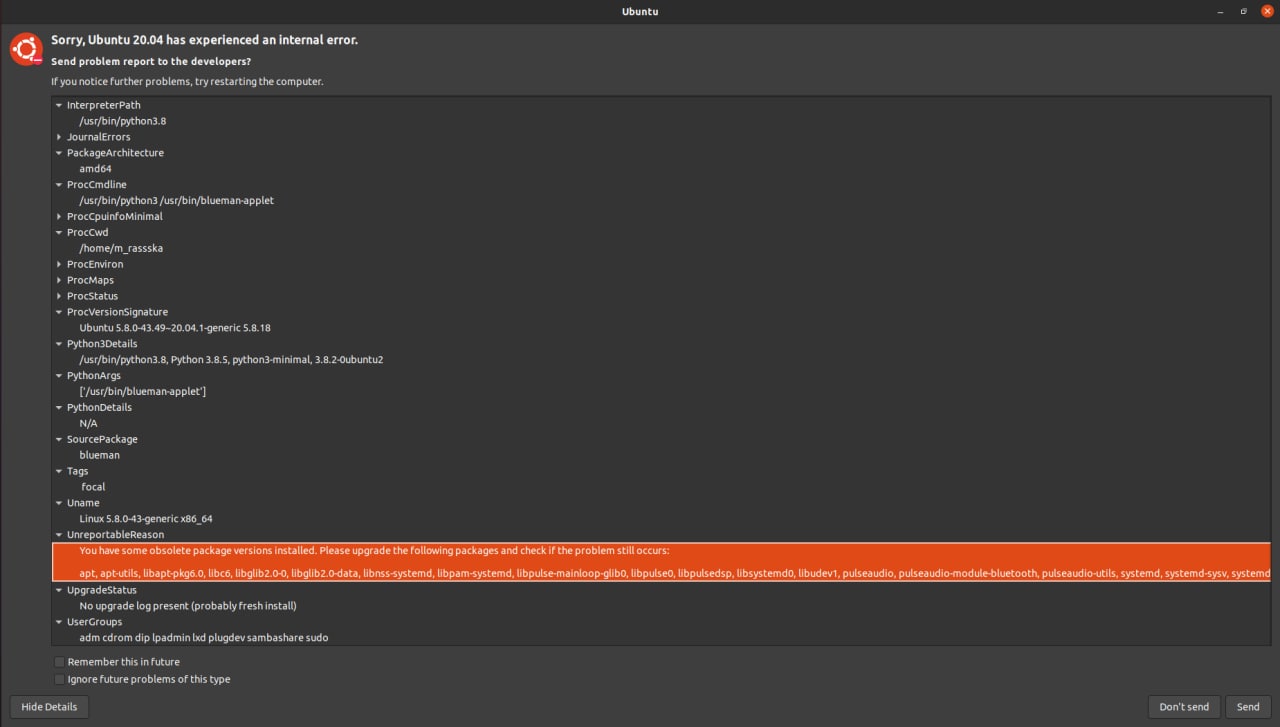This screenshot has width=1280, height=727.
Task: Close the Ubuntu error dialog window
Action: tap(1267, 11)
